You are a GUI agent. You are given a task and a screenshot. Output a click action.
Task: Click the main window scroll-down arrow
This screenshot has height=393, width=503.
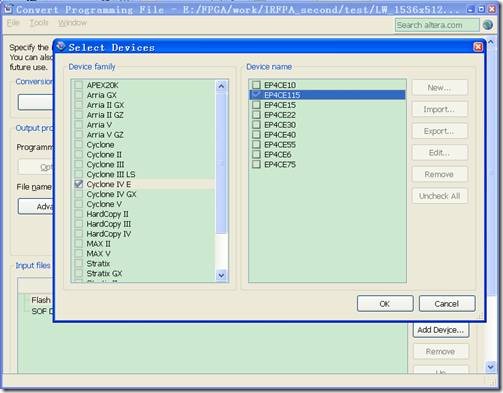click(490, 367)
